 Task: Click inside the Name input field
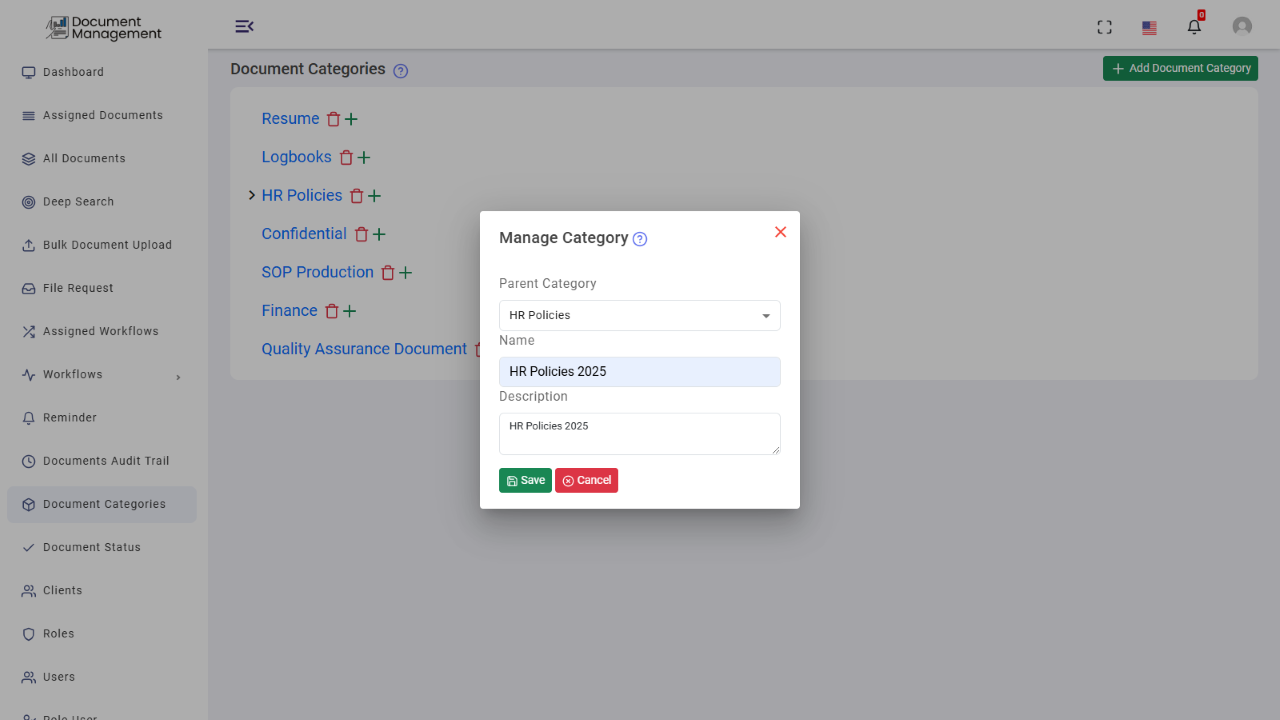coord(639,371)
